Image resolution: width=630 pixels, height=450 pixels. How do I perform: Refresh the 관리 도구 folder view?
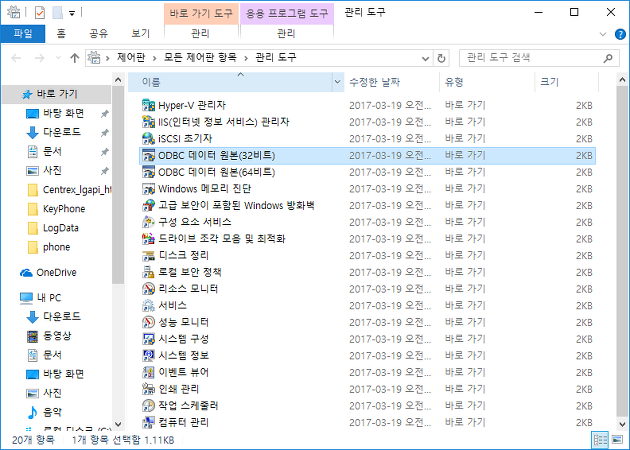(441, 59)
